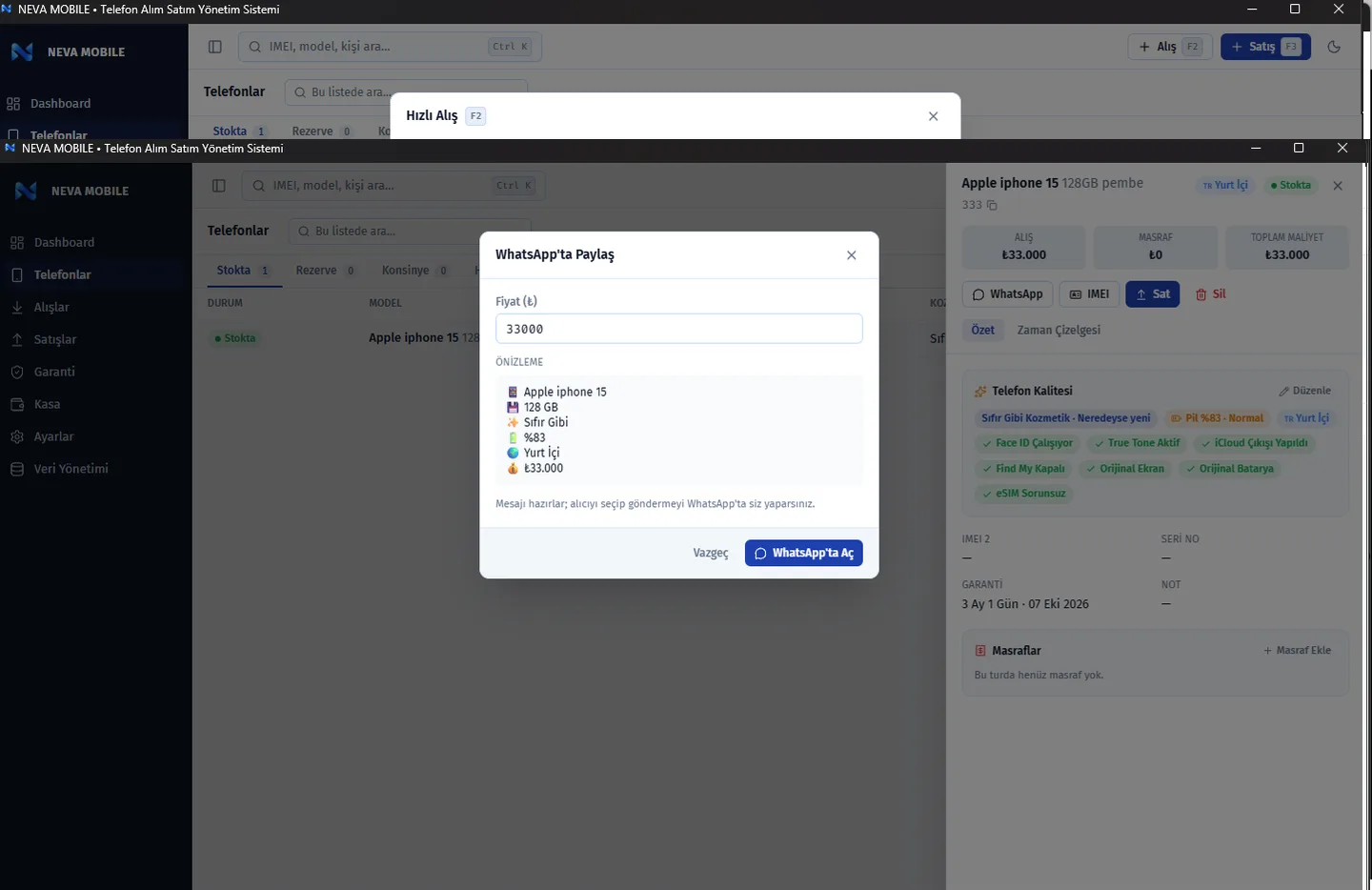This screenshot has height=890, width=1372.
Task: Click the Alış F2 button in the background window
Action: (1168, 47)
